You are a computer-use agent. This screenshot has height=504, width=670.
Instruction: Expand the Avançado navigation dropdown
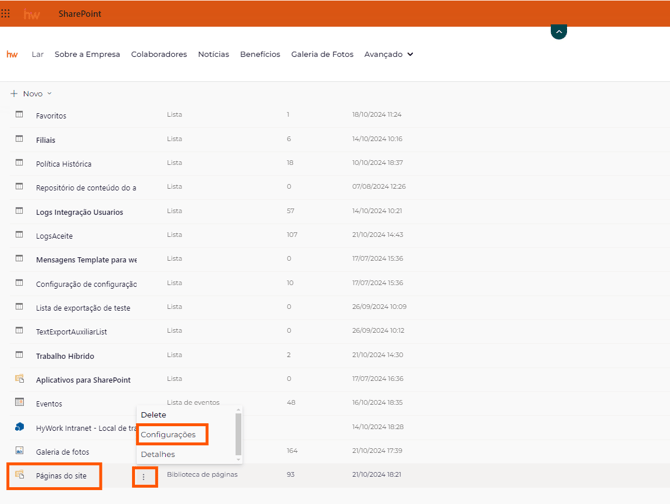point(389,55)
